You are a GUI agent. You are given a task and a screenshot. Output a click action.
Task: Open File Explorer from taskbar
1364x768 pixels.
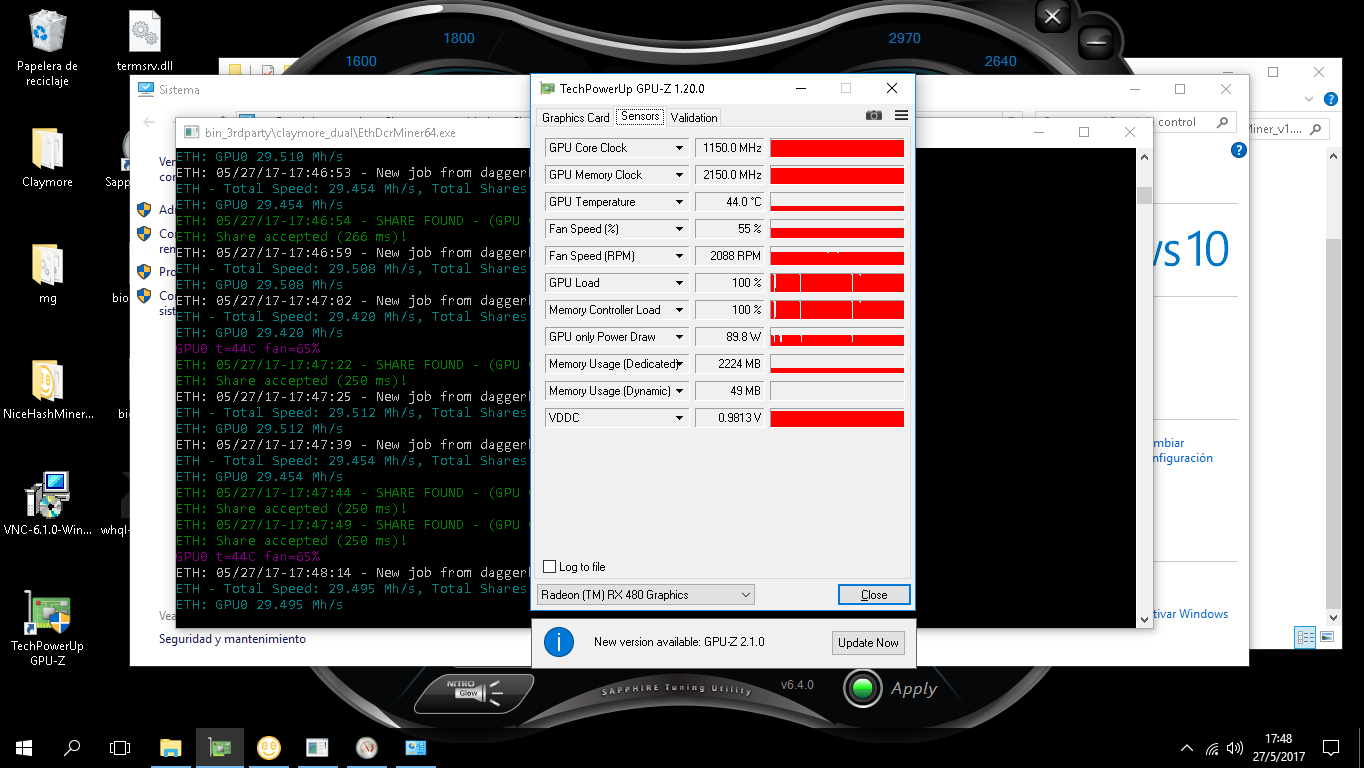pyautogui.click(x=171, y=747)
